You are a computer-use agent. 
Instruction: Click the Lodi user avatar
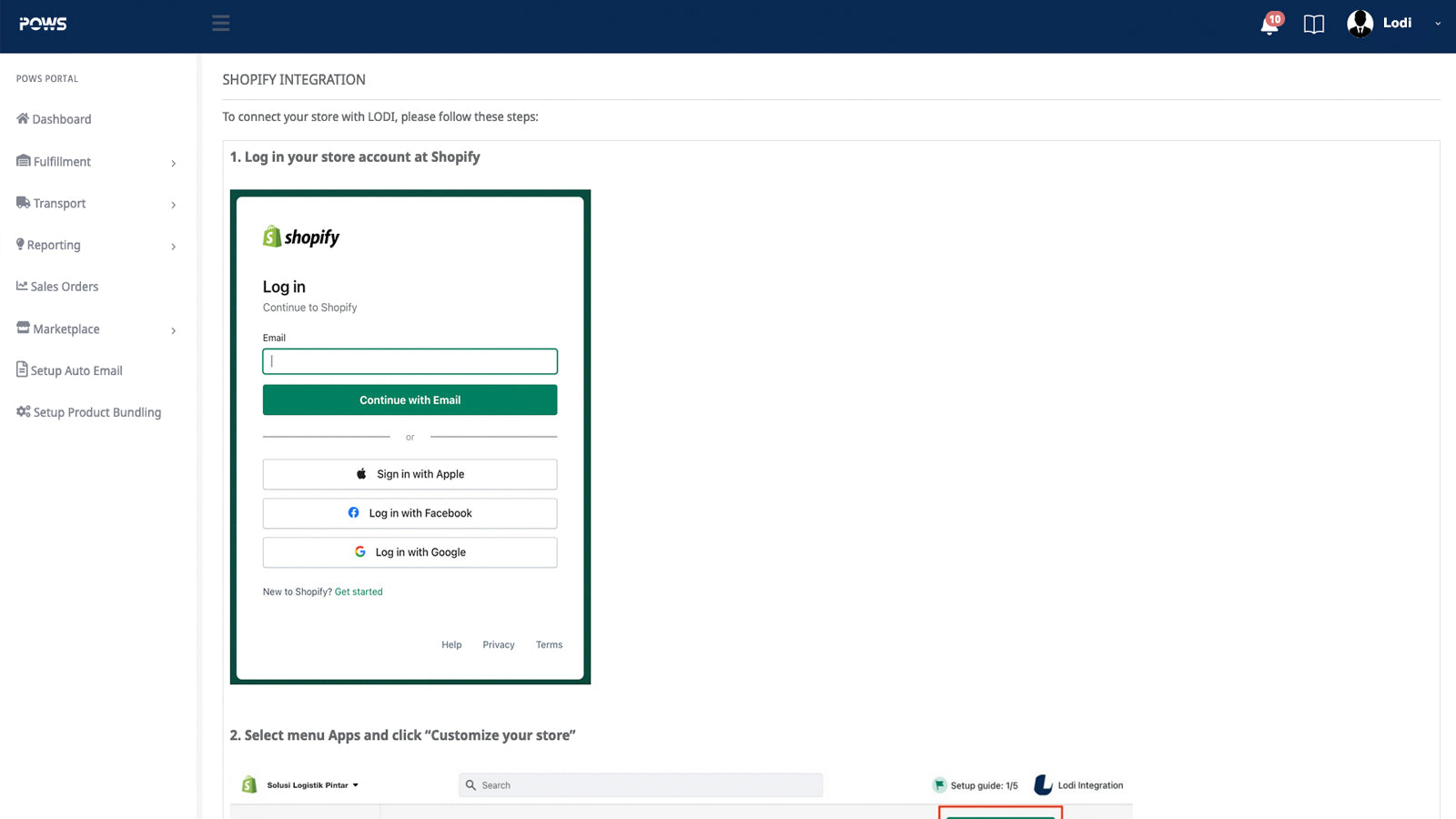click(1360, 24)
